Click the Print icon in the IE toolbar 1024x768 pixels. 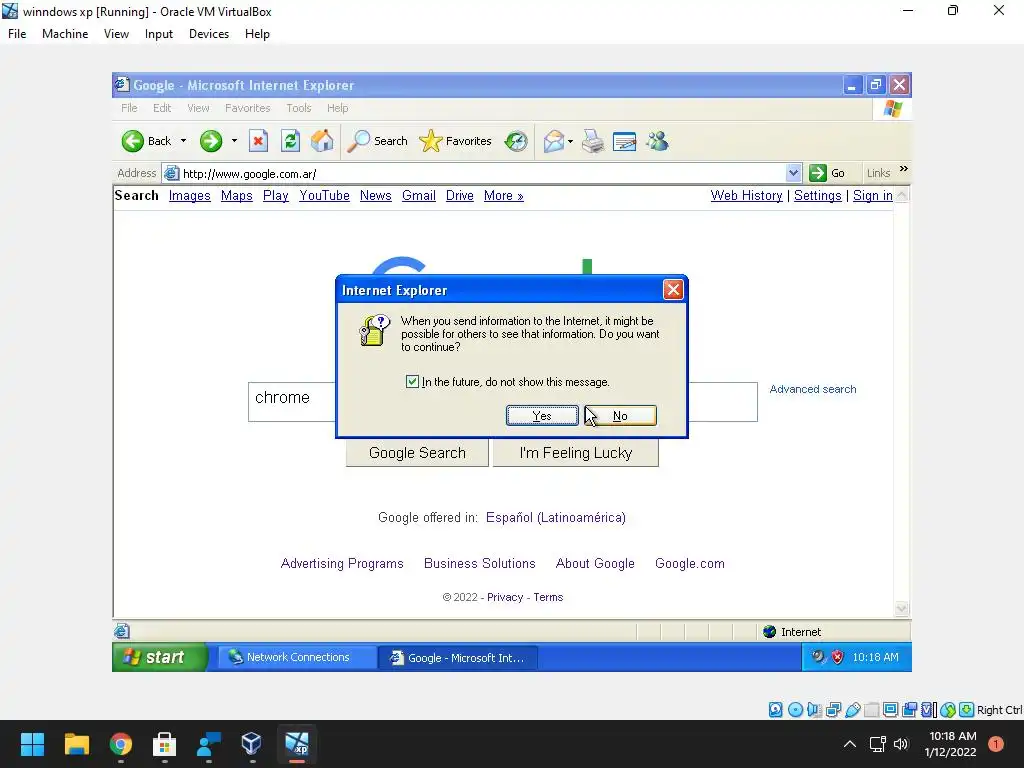pos(593,141)
